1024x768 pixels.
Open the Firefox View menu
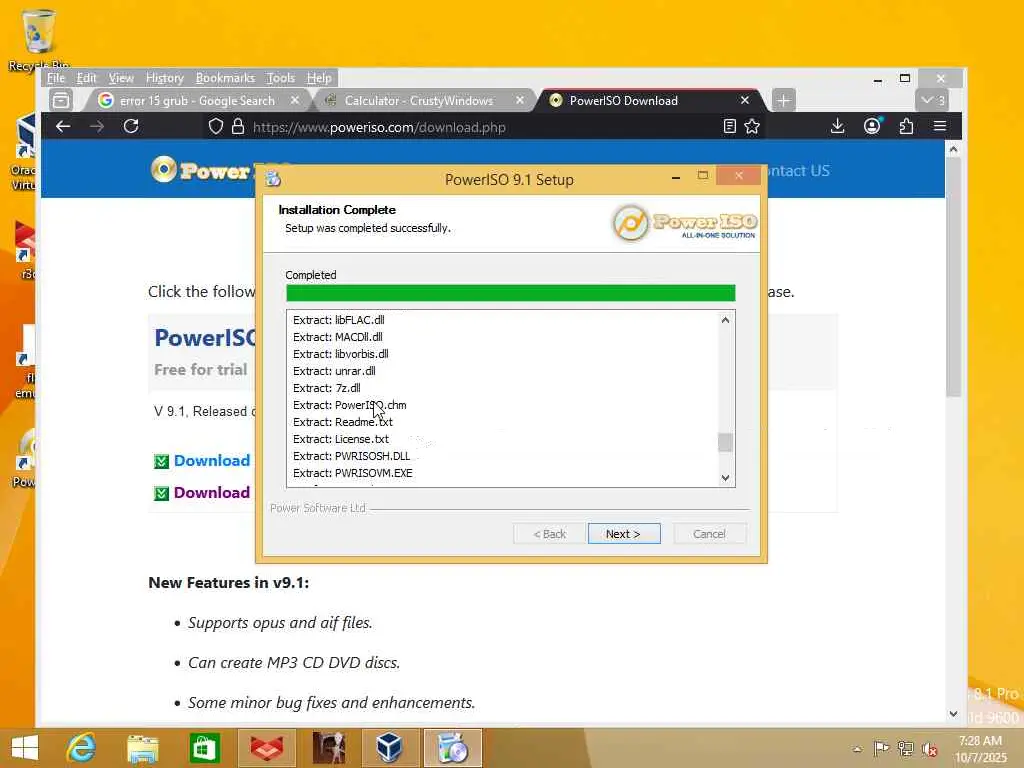(x=121, y=78)
